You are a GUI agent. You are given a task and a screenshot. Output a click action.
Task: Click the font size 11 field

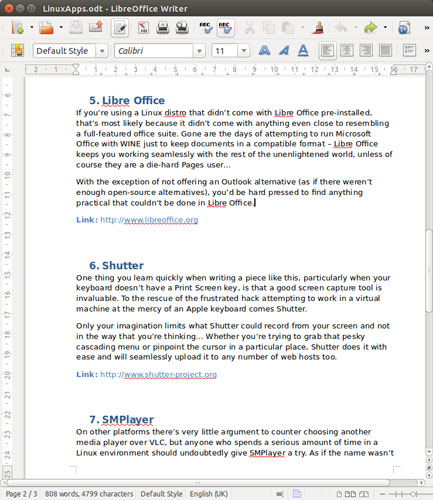[x=225, y=51]
